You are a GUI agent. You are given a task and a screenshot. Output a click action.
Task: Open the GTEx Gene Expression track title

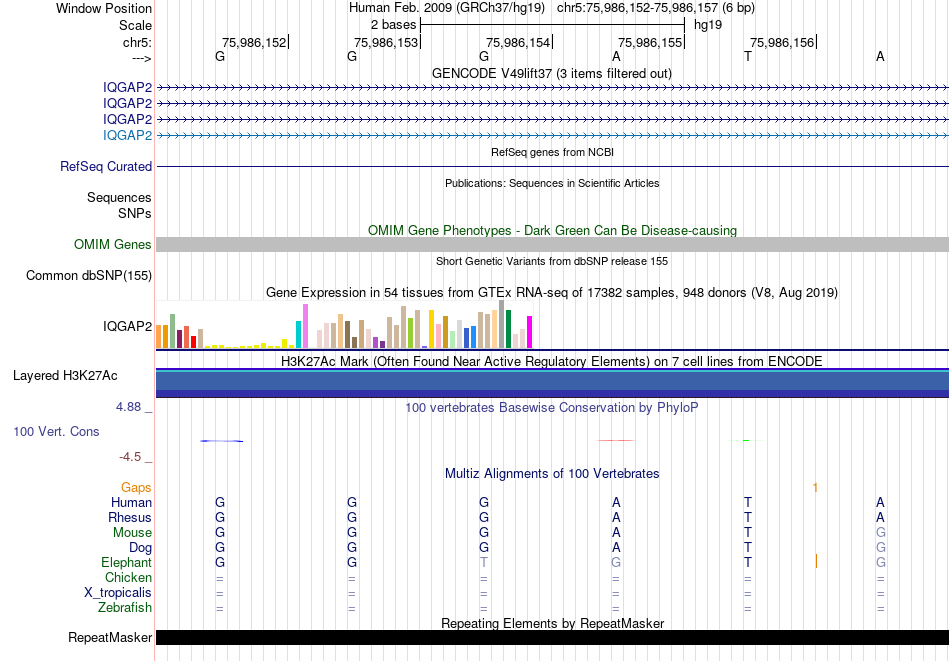click(552, 293)
